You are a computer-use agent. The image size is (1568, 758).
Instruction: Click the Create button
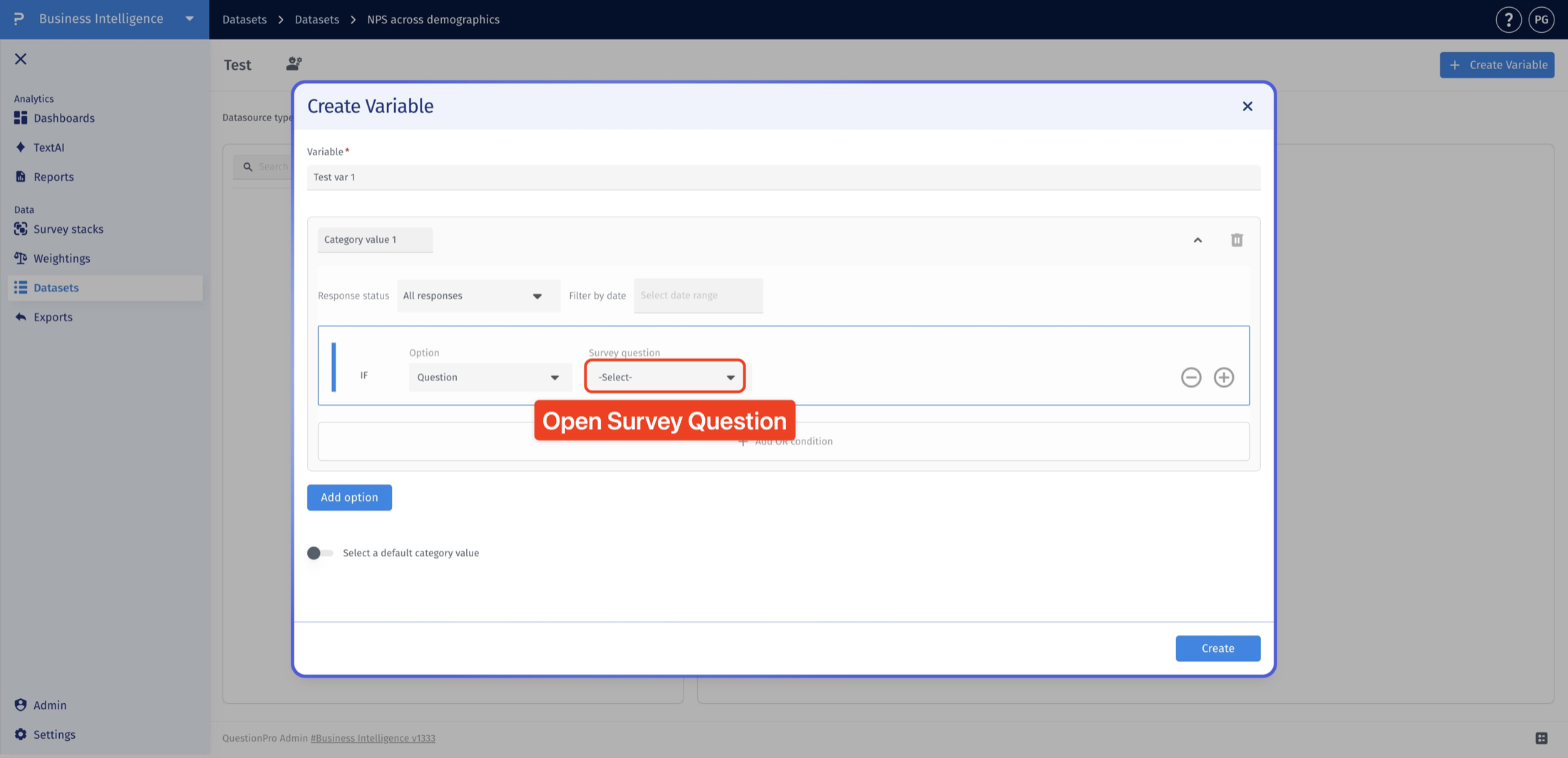(1217, 648)
